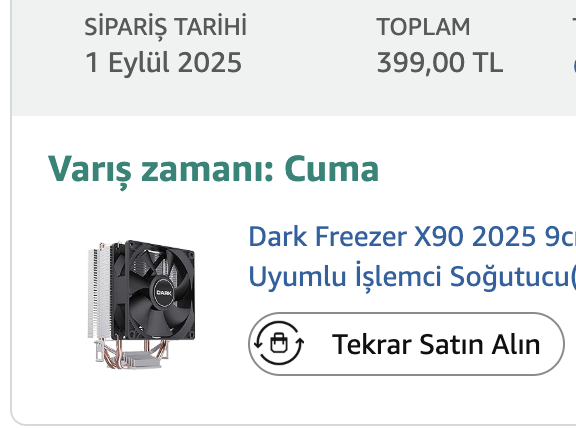Image resolution: width=576 pixels, height=428 pixels.
Task: Click the Tekrar Satın Alın button
Action: click(406, 344)
